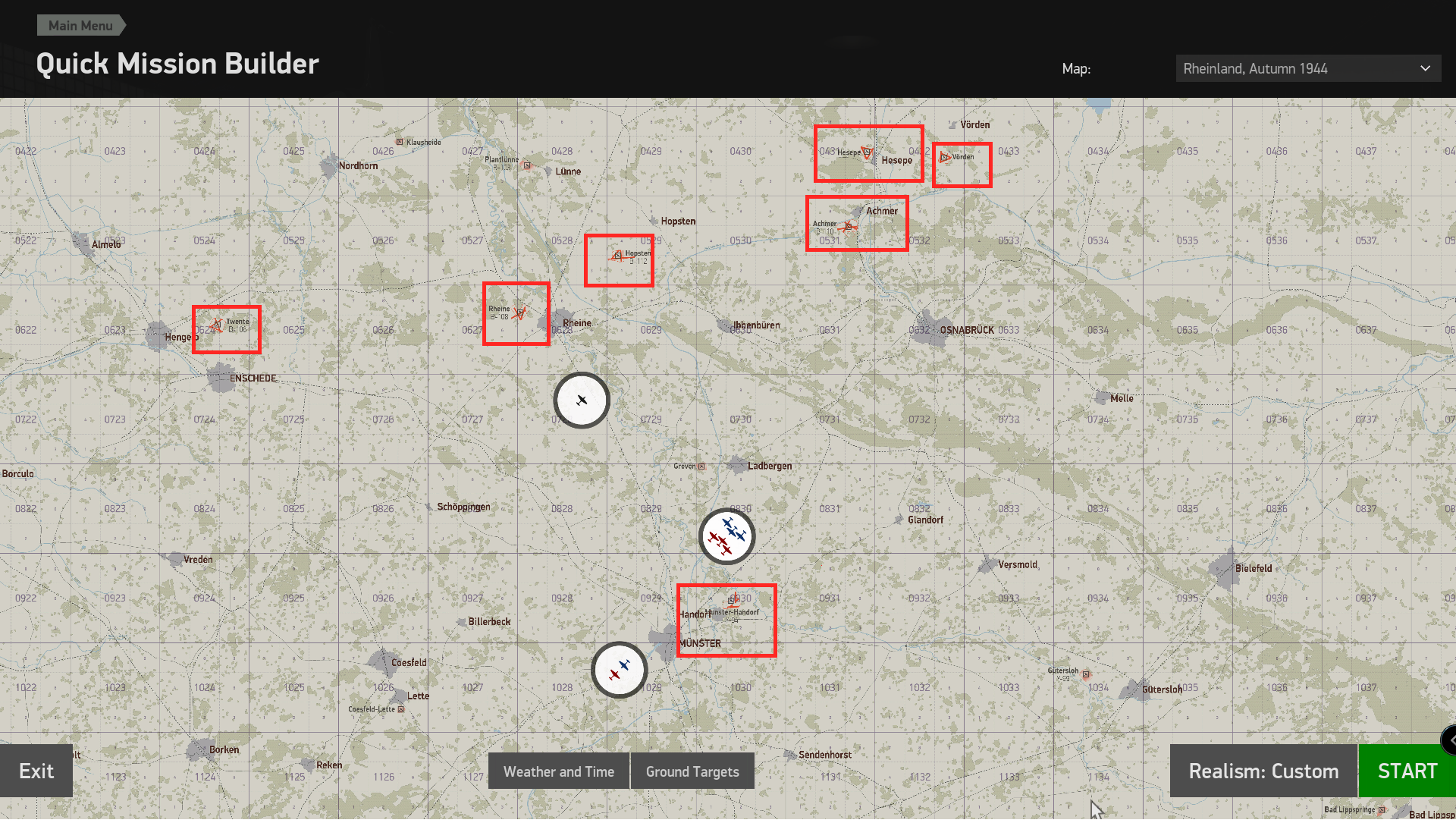Select the Plantlünne airfield marker
Viewport: 1456px width, 823px height.
[x=526, y=165]
